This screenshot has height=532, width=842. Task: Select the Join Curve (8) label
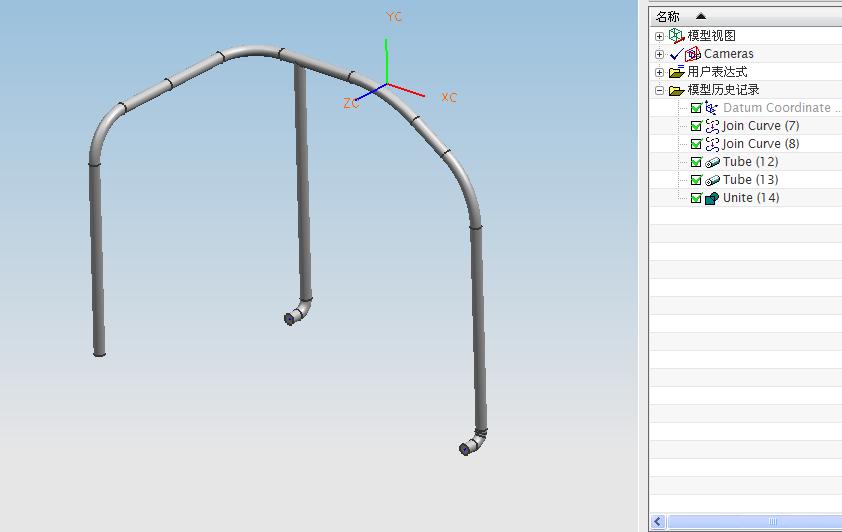pos(760,144)
